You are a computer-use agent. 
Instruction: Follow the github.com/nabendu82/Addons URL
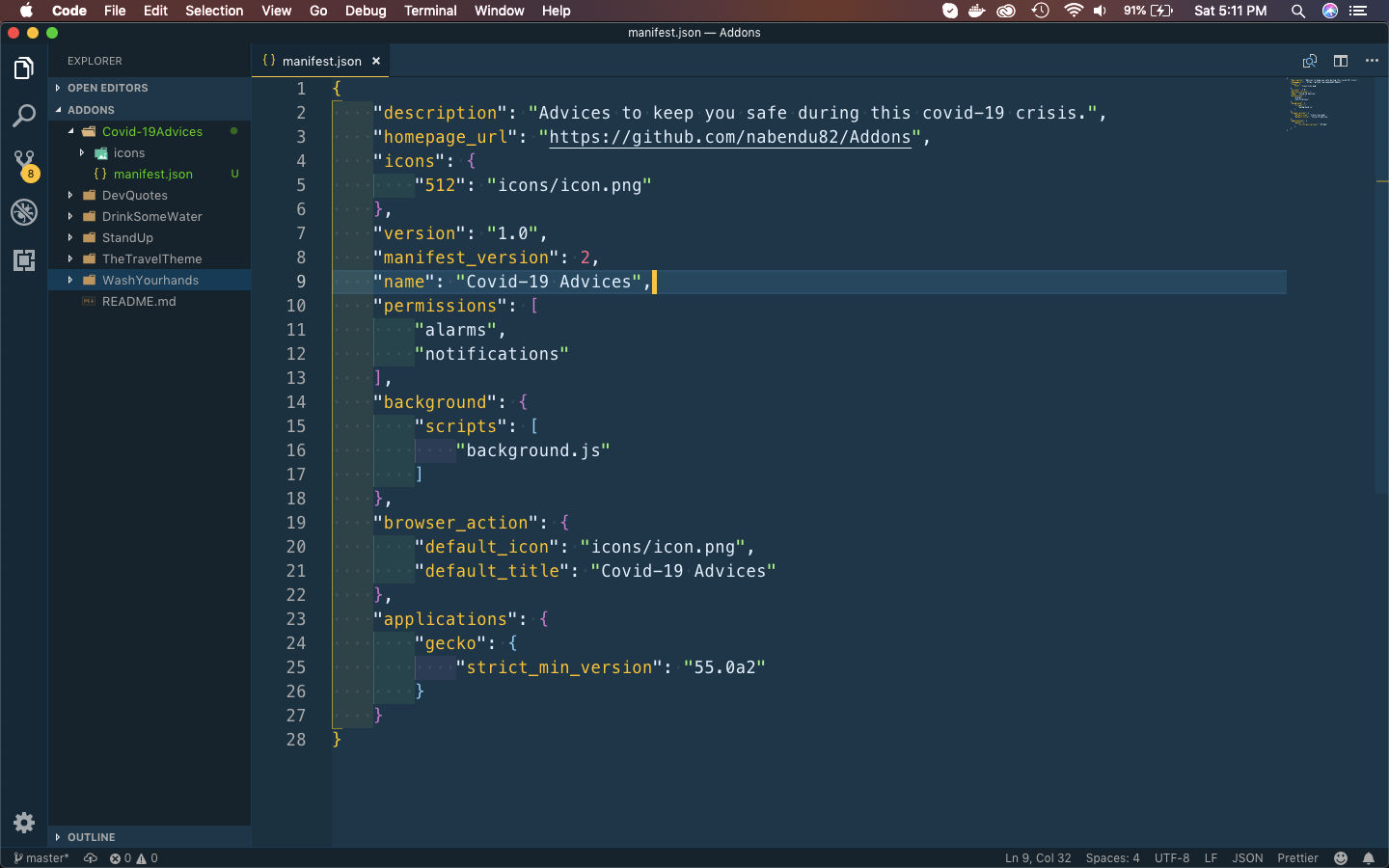click(x=730, y=137)
